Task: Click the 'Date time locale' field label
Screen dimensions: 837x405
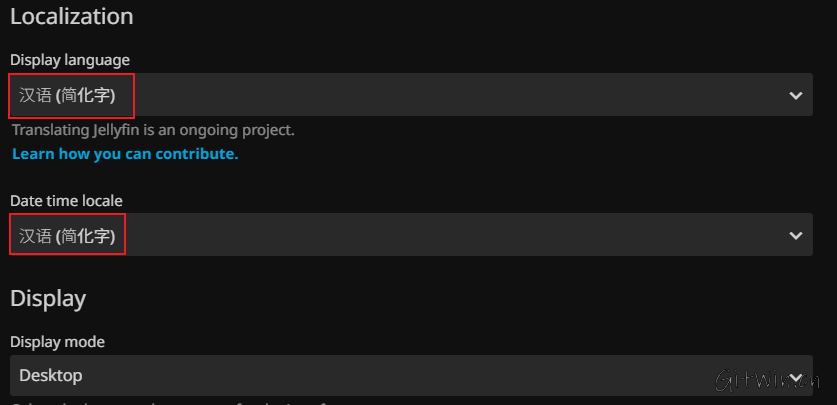Action: (66, 201)
